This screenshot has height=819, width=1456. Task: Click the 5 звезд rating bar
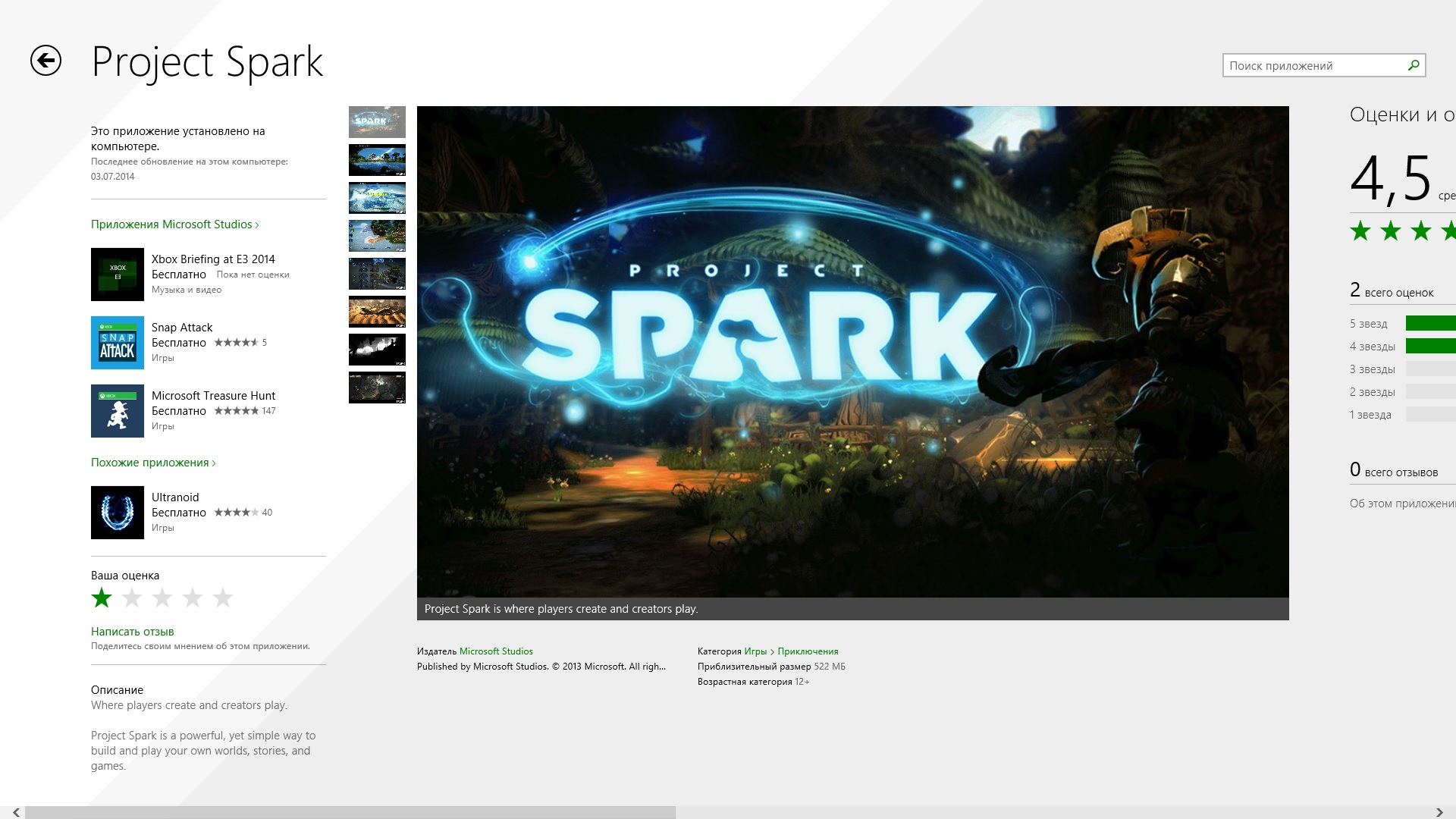pyautogui.click(x=1431, y=324)
